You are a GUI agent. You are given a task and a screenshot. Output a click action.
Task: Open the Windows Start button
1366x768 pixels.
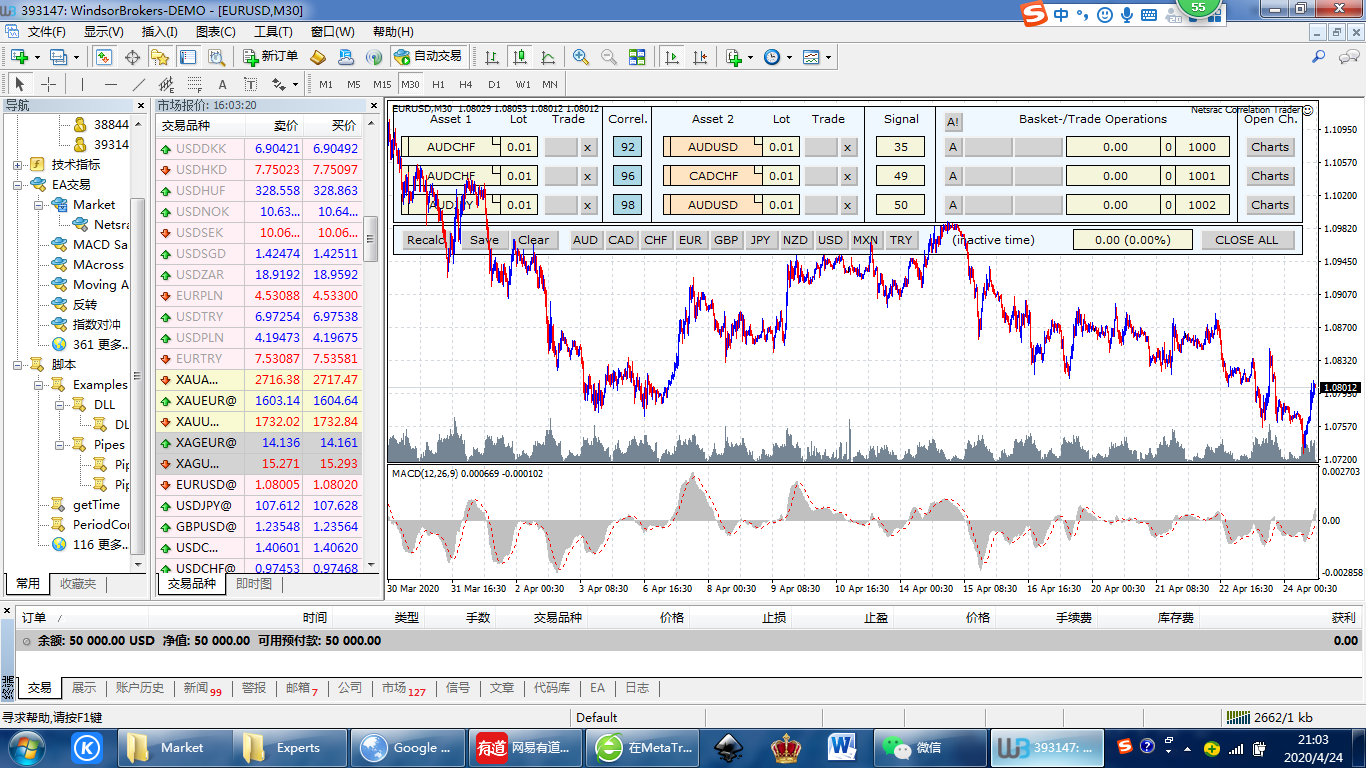click(26, 747)
